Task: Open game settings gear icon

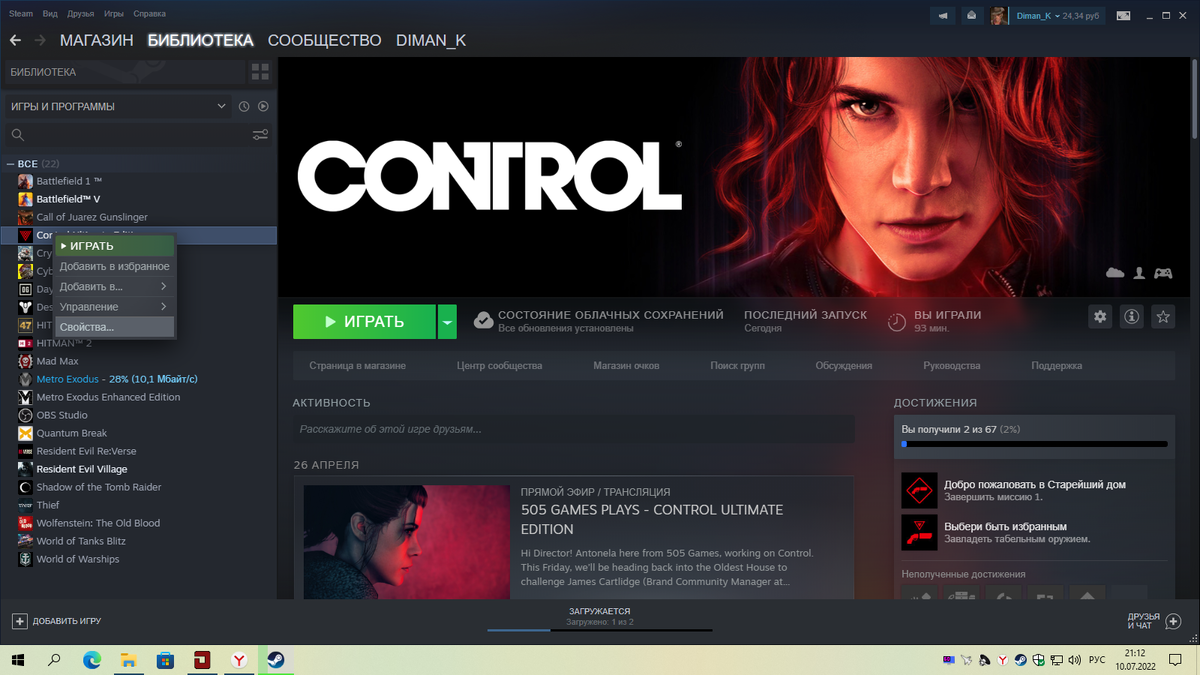Action: tap(1101, 316)
